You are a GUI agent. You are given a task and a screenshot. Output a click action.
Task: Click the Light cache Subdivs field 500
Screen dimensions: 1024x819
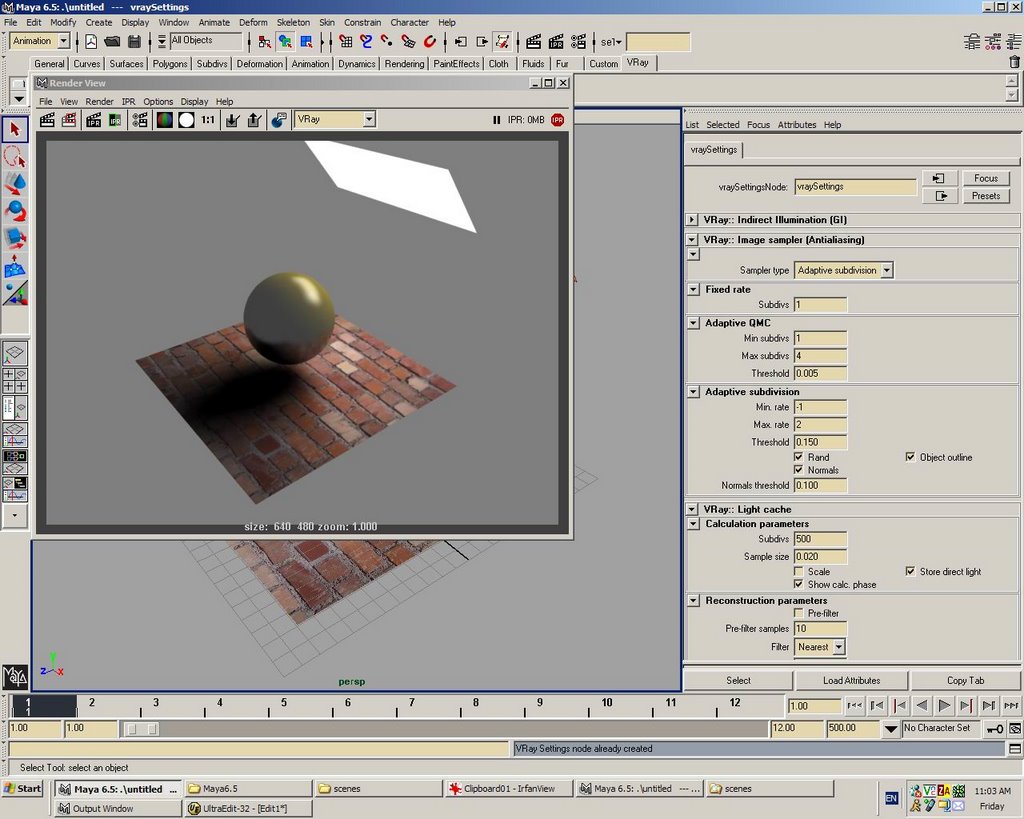[820, 539]
